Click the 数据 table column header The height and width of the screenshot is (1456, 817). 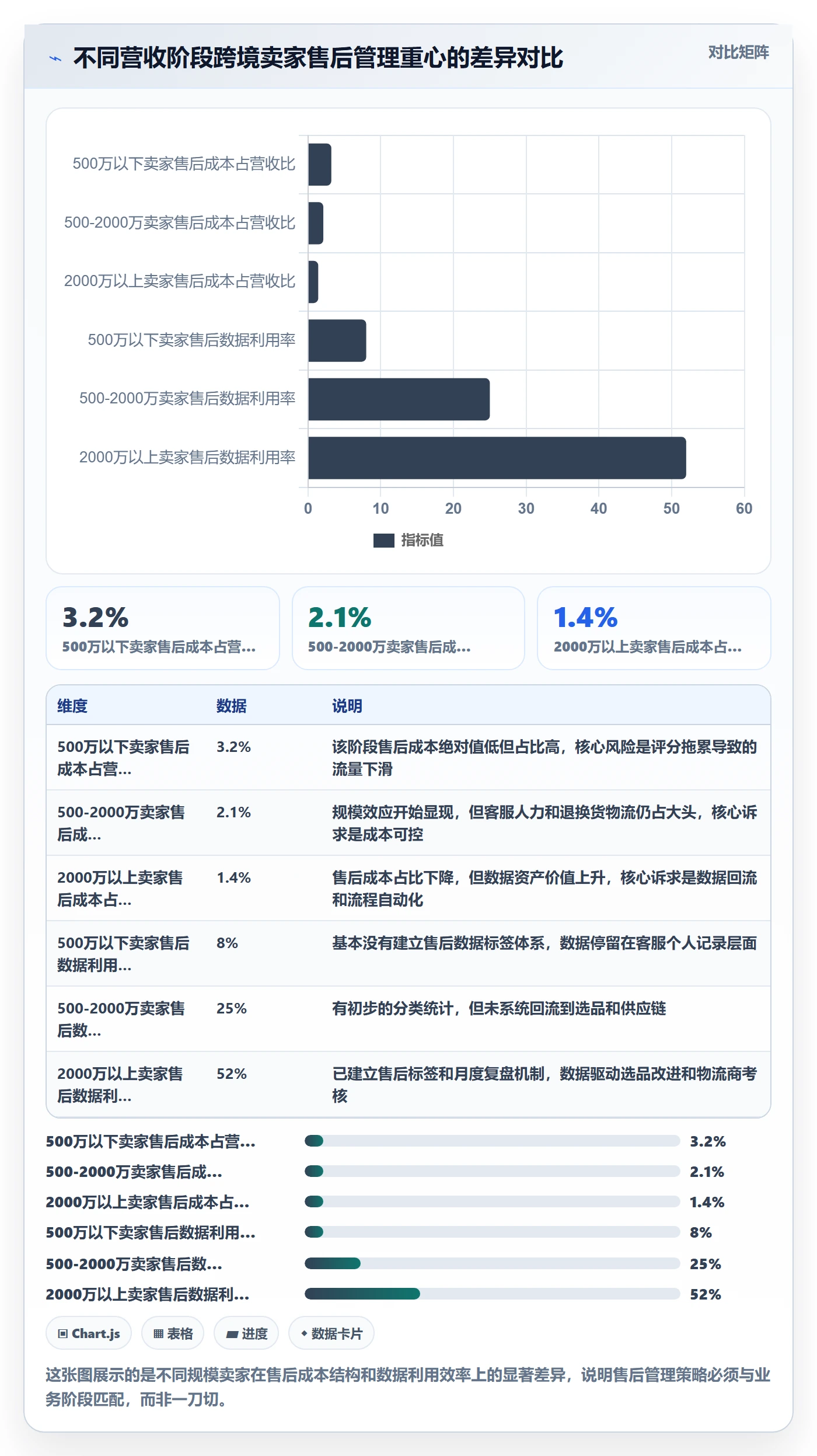[232, 706]
